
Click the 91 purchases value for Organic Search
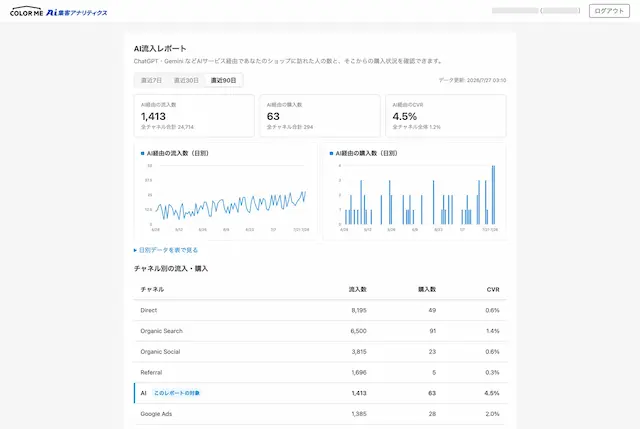[x=433, y=331]
